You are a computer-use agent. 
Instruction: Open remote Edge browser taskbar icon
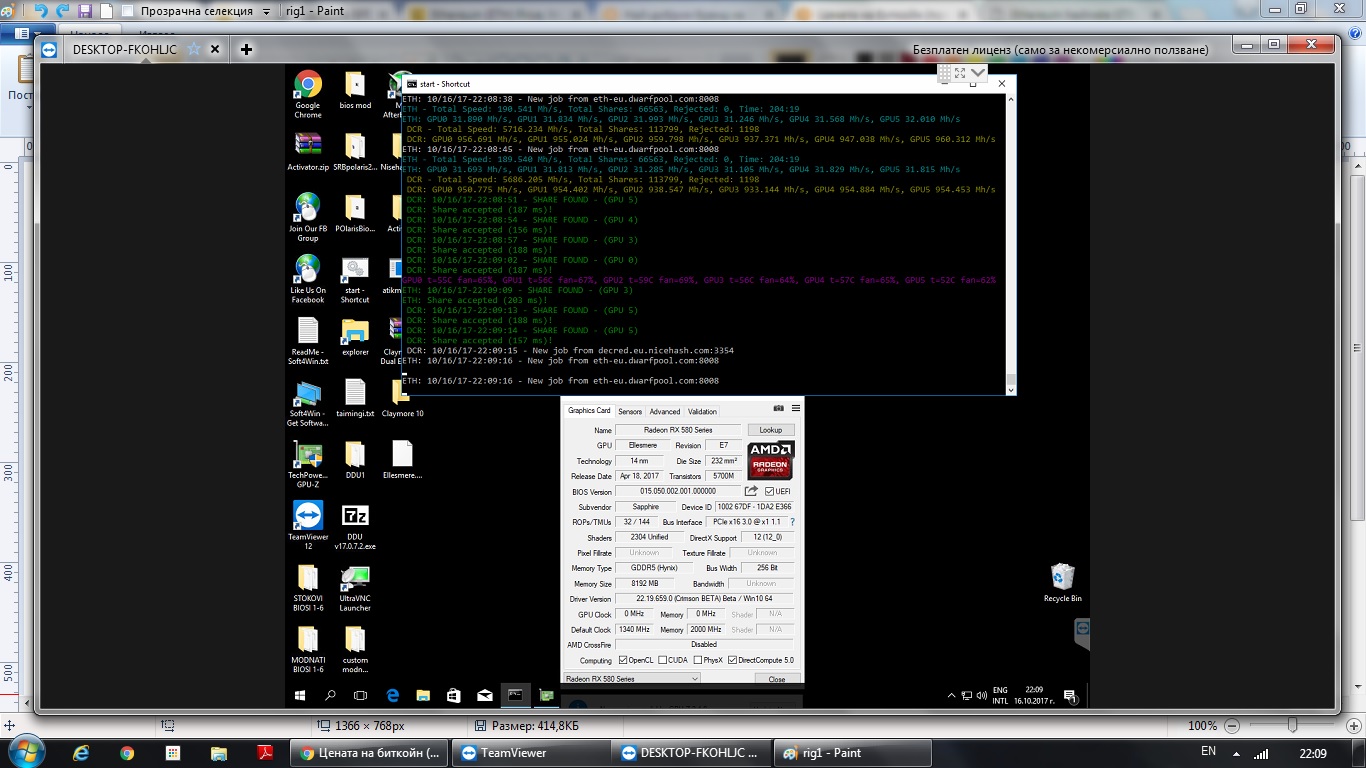click(x=392, y=694)
